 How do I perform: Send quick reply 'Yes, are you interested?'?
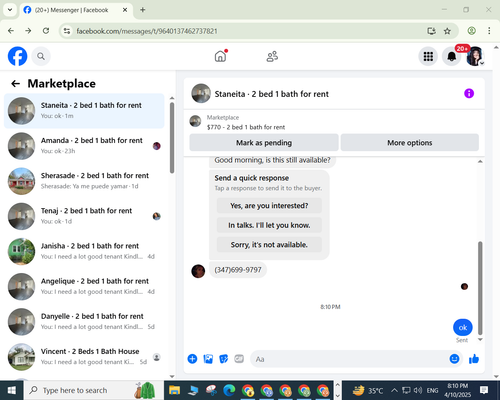tap(269, 206)
